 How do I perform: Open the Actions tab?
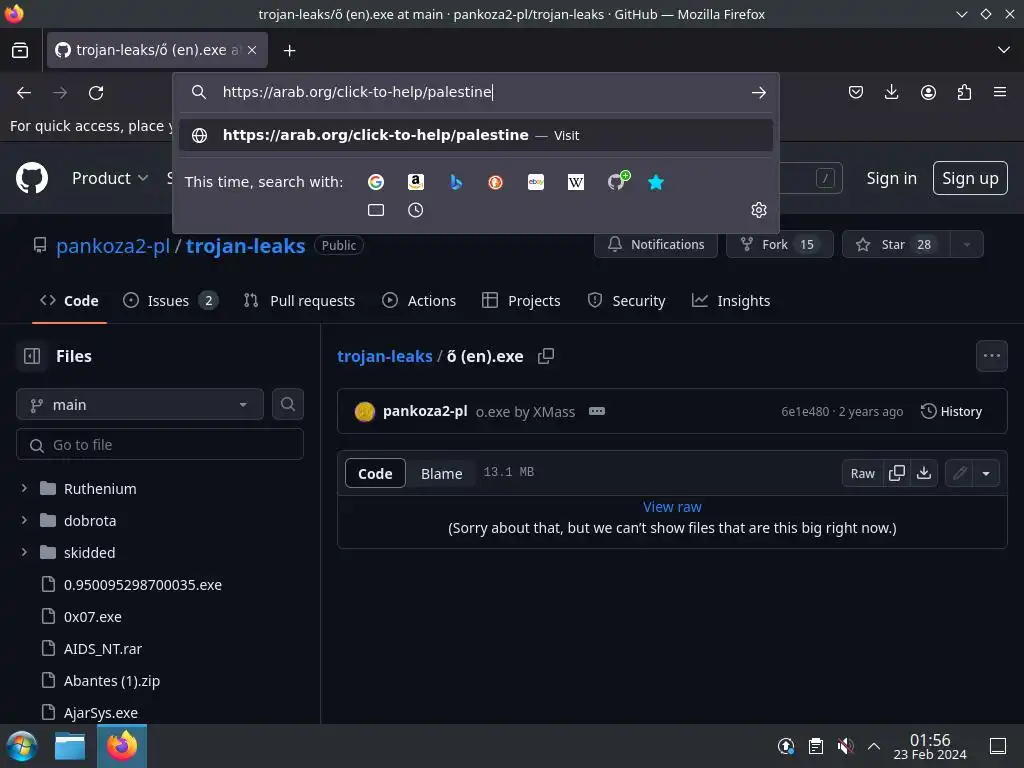pos(419,301)
